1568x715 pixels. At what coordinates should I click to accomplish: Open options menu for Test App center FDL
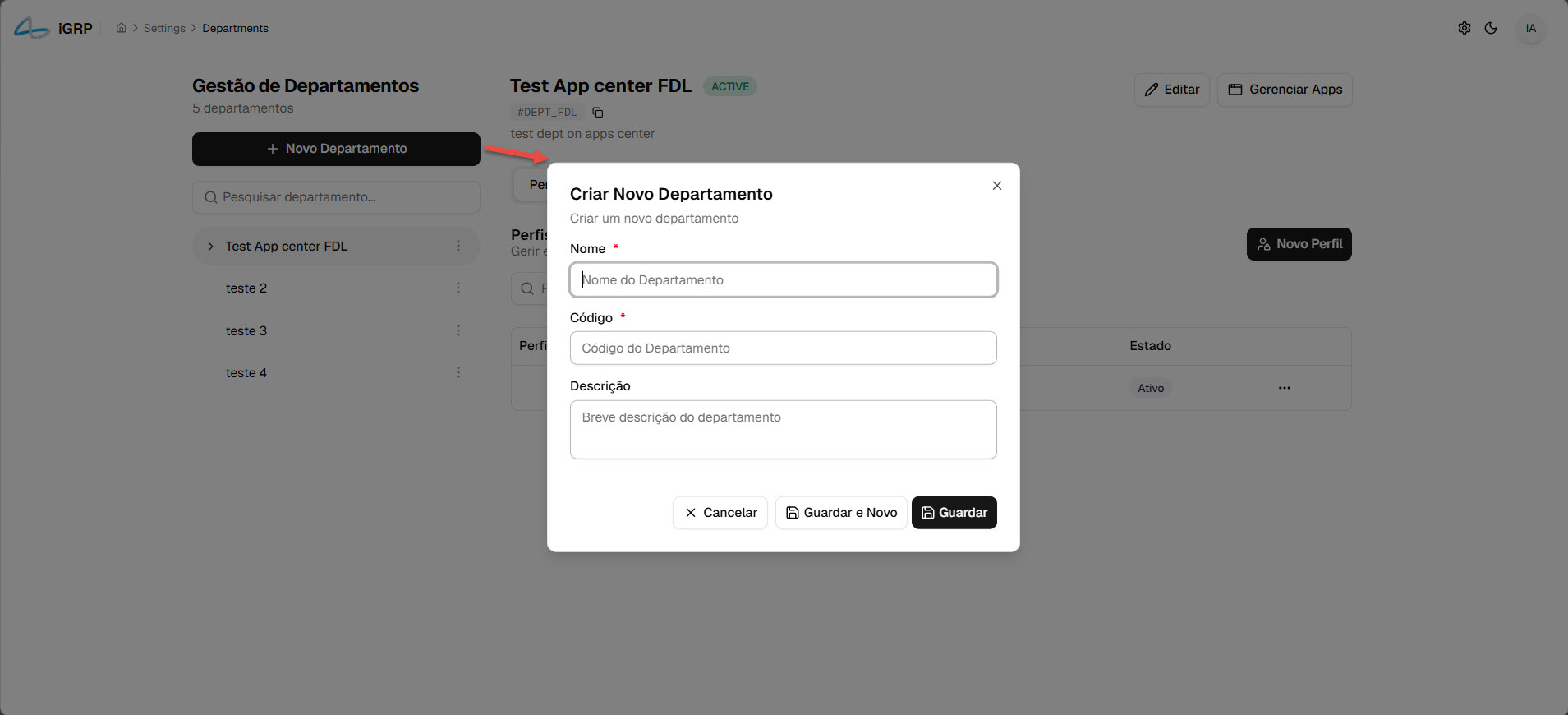(458, 246)
